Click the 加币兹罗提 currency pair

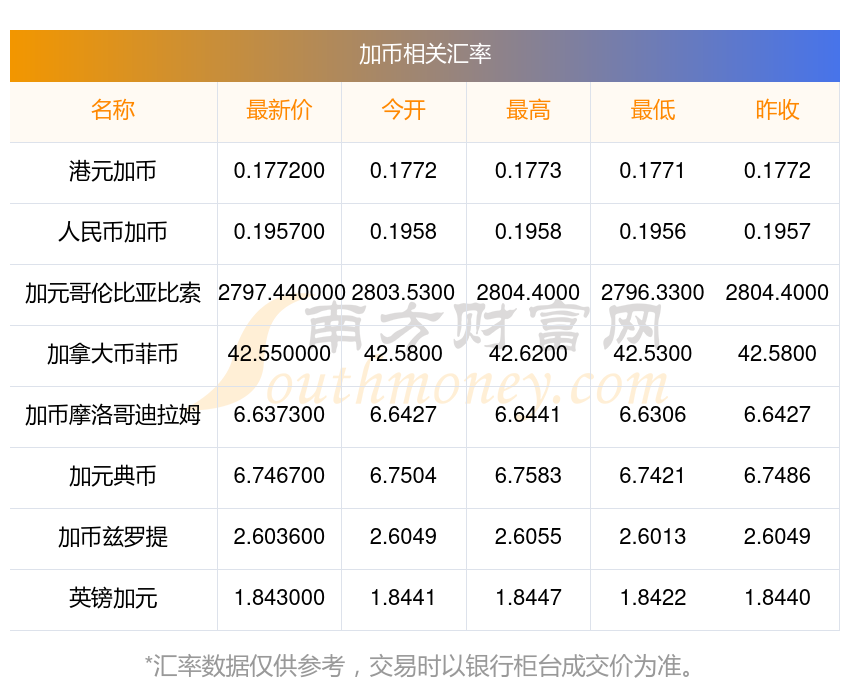coord(113,537)
